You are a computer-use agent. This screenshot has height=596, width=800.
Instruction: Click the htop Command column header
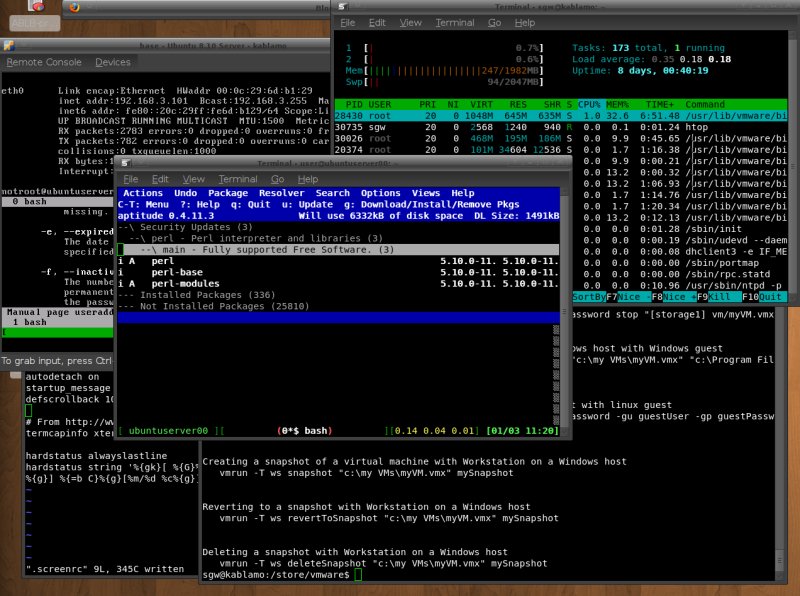[705, 104]
